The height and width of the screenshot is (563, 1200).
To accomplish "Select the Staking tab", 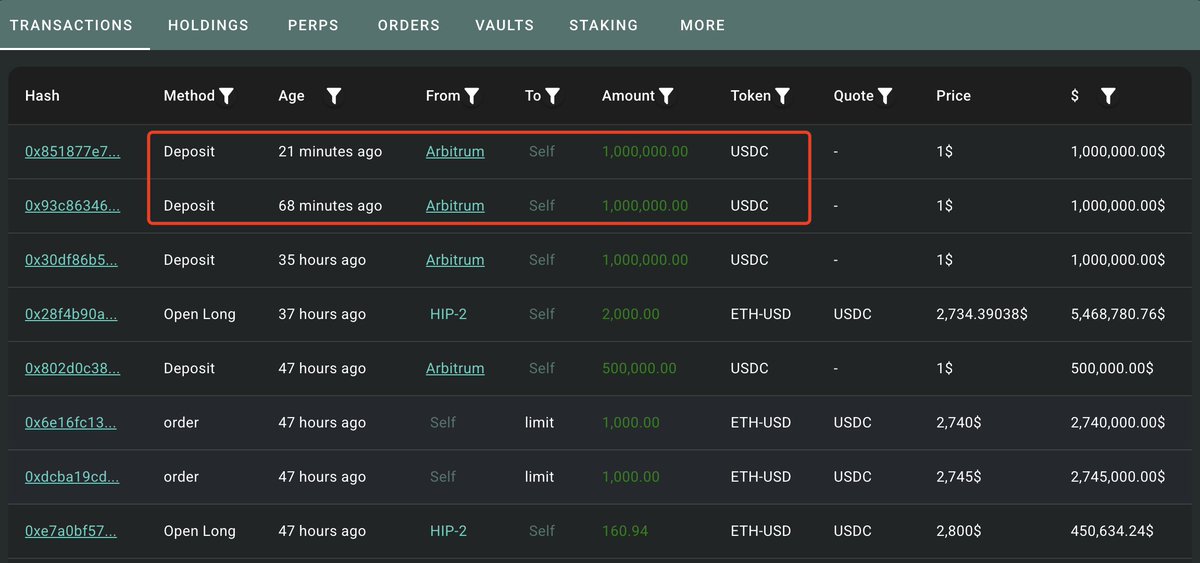I will coord(603,25).
